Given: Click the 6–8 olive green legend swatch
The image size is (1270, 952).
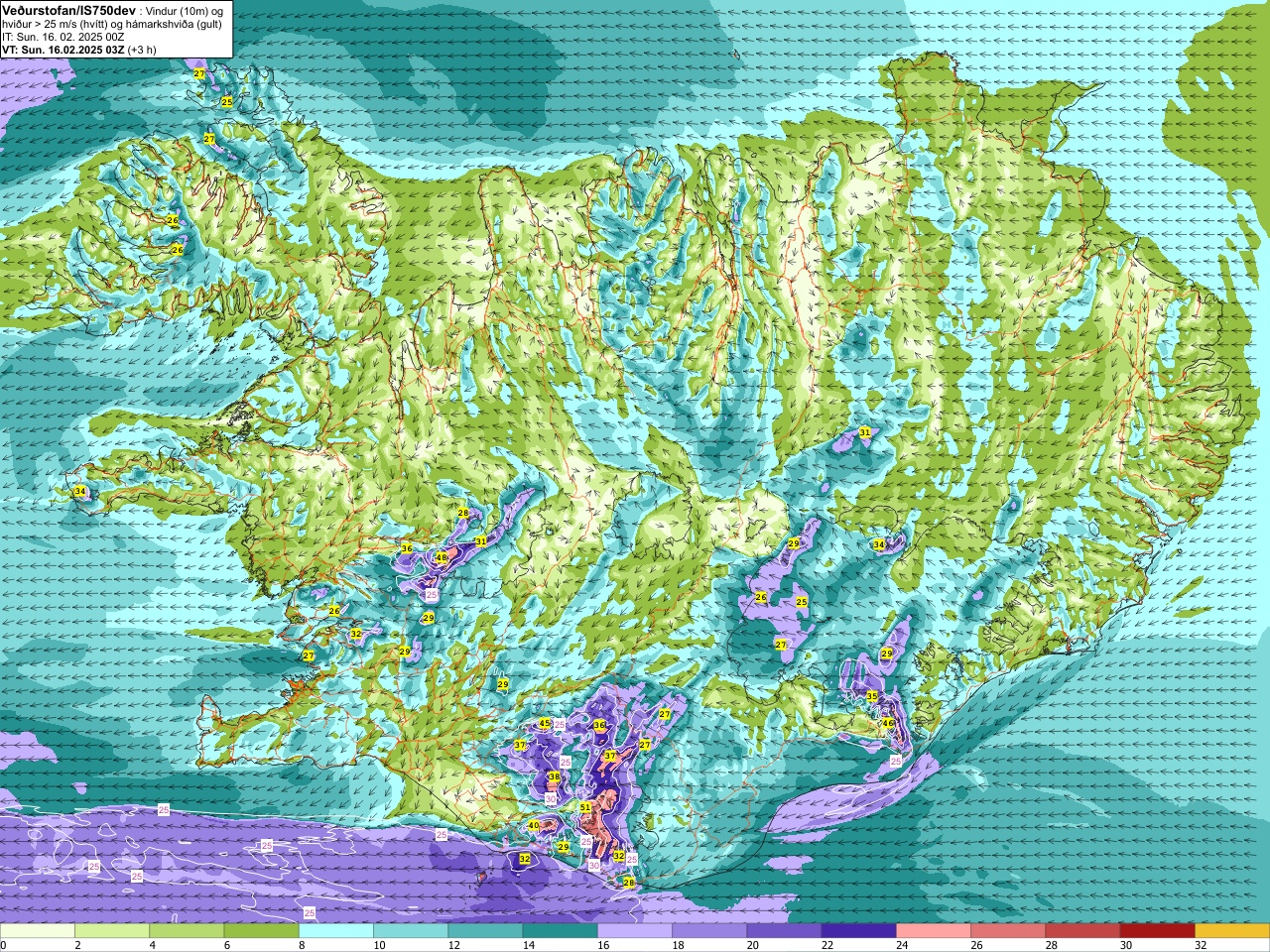Looking at the screenshot, I should (262, 931).
